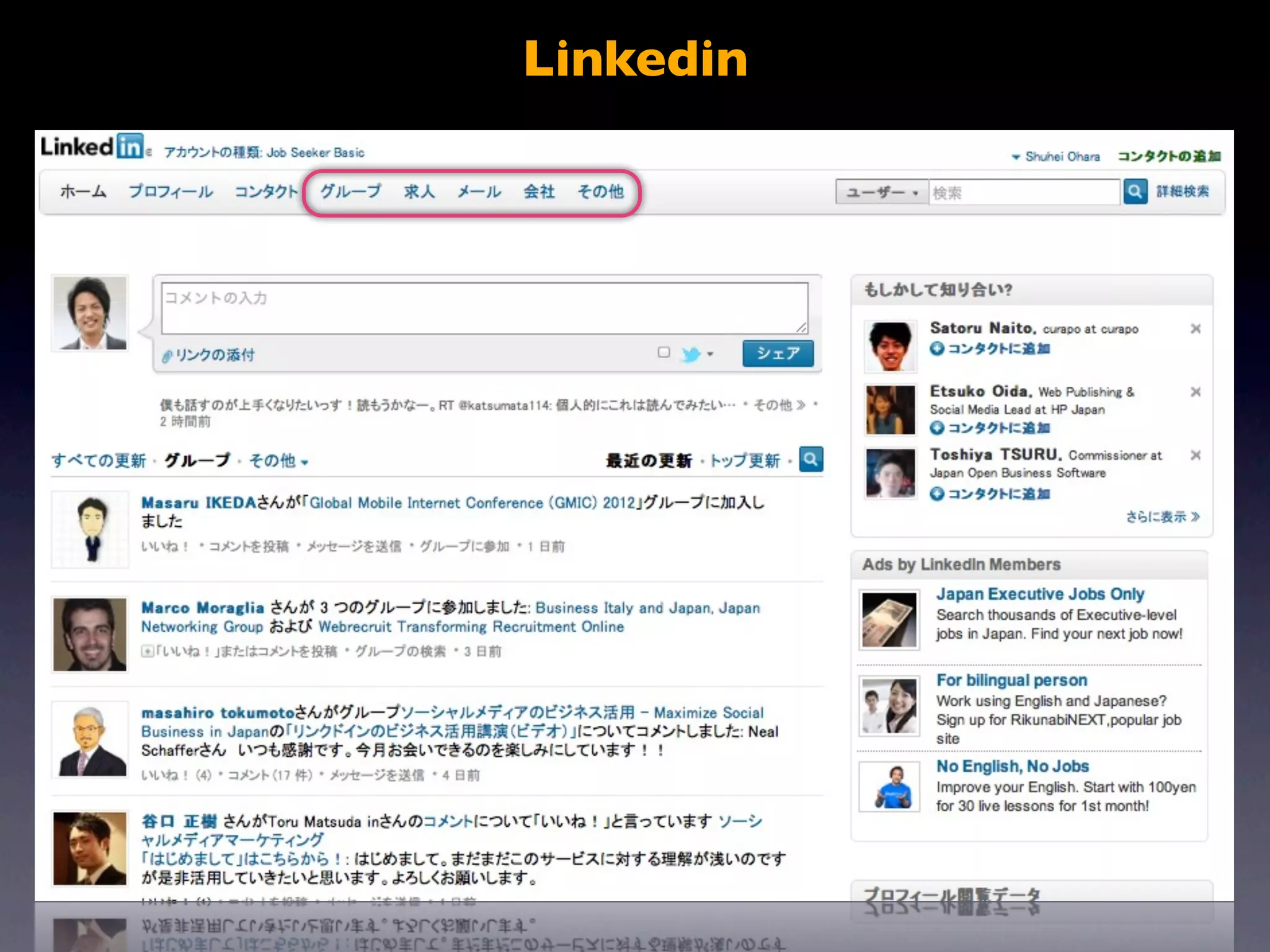
Task: Click in the search input field
Action: [1025, 192]
